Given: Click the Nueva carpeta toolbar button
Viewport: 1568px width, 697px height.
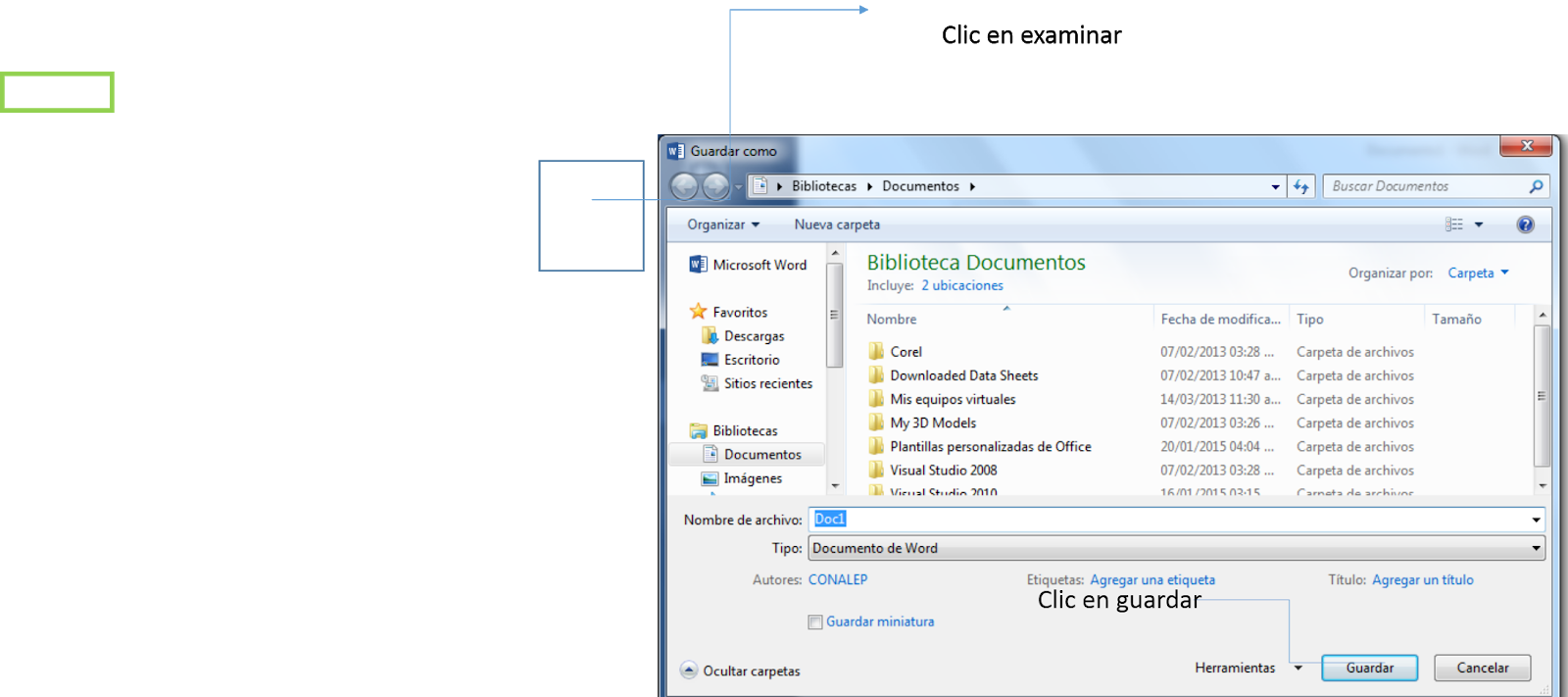Looking at the screenshot, I should 837,224.
